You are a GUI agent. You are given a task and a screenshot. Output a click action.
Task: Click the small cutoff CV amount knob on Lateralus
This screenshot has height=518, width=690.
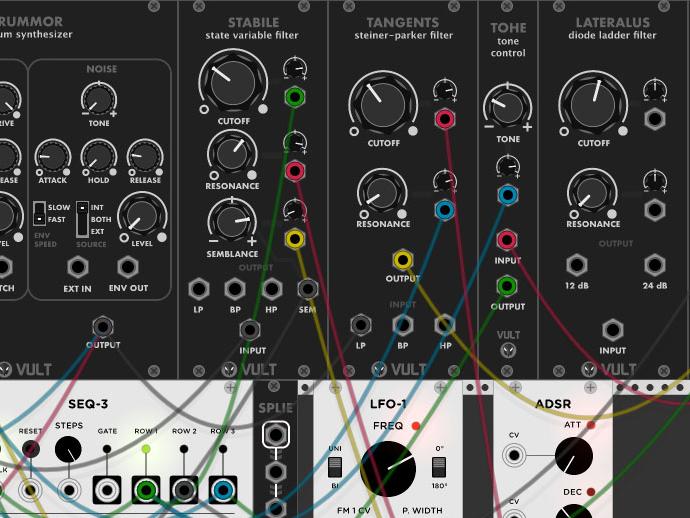point(655,91)
